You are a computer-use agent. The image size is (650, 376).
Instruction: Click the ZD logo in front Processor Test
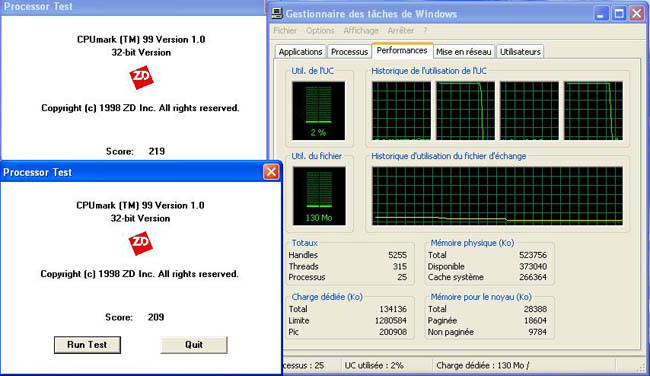pyautogui.click(x=141, y=243)
